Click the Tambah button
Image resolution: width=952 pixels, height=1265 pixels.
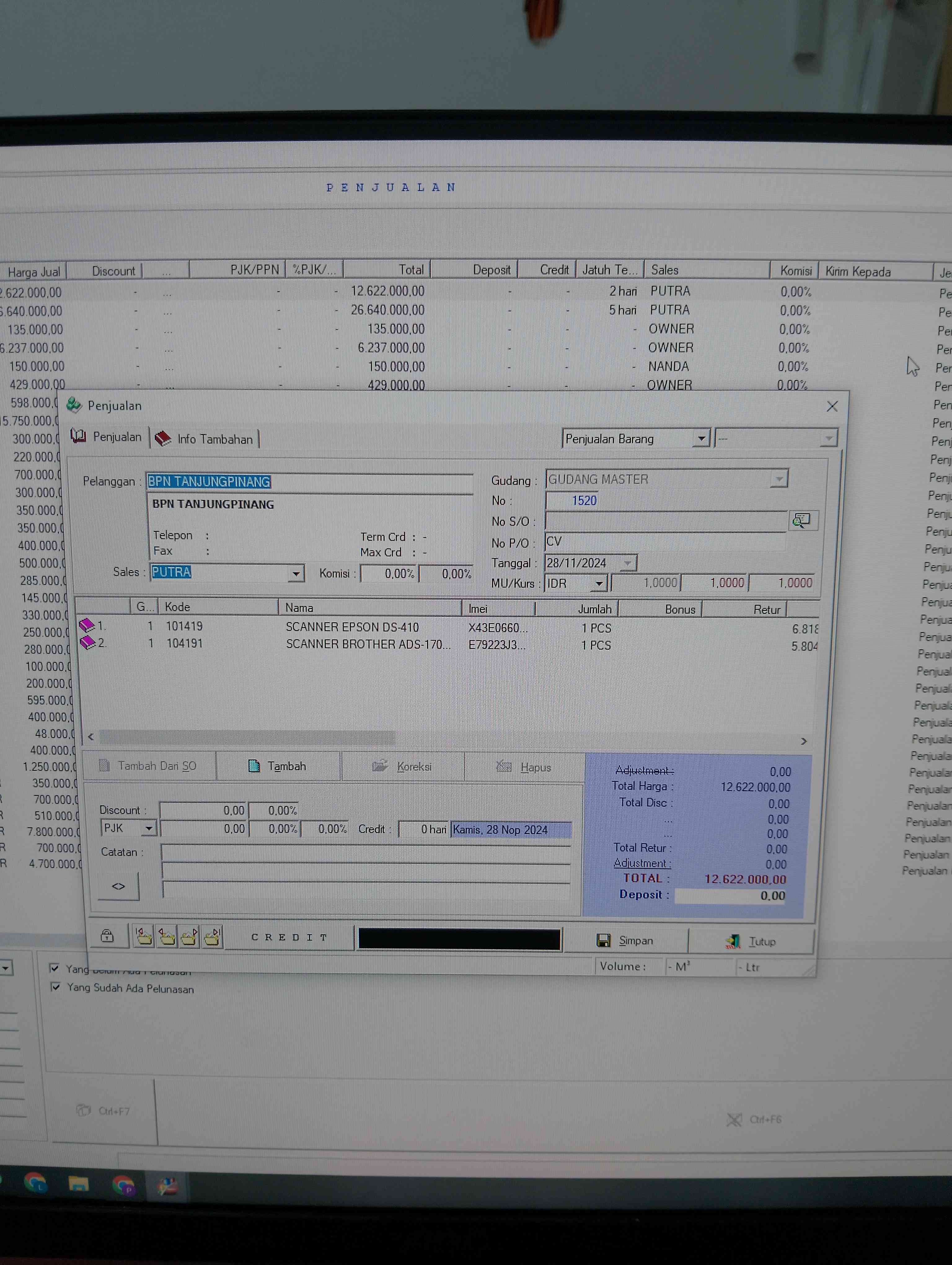pyautogui.click(x=278, y=766)
